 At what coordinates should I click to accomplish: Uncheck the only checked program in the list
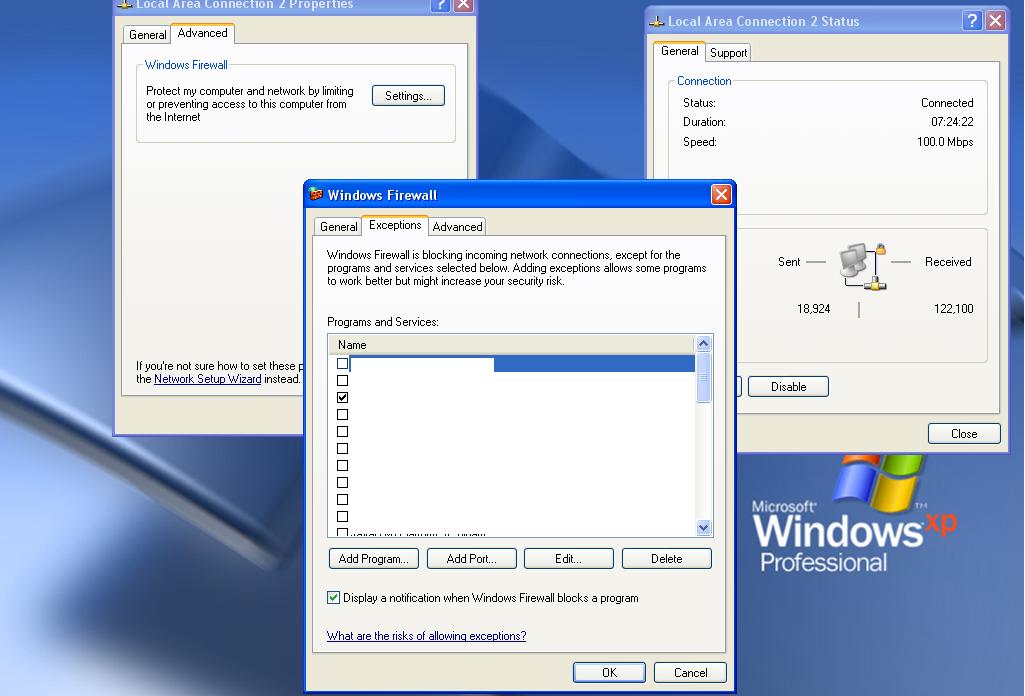click(343, 397)
